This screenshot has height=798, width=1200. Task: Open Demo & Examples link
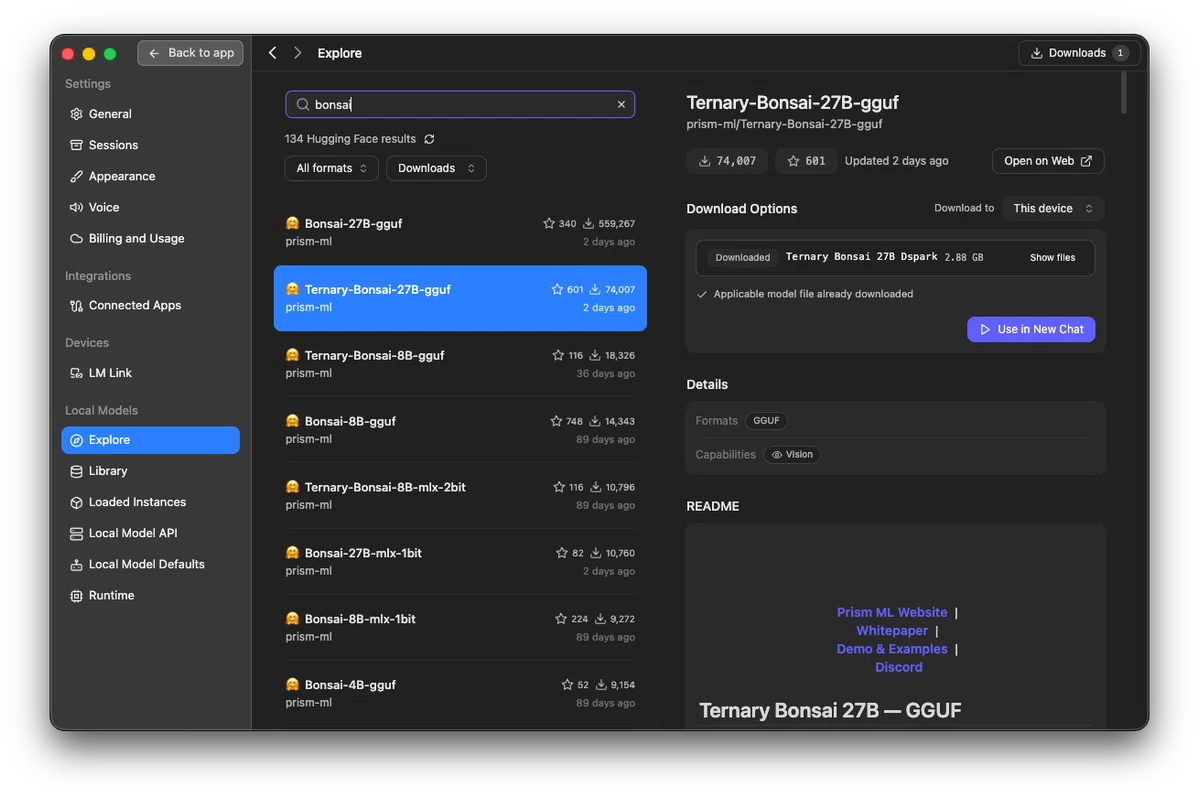892,649
